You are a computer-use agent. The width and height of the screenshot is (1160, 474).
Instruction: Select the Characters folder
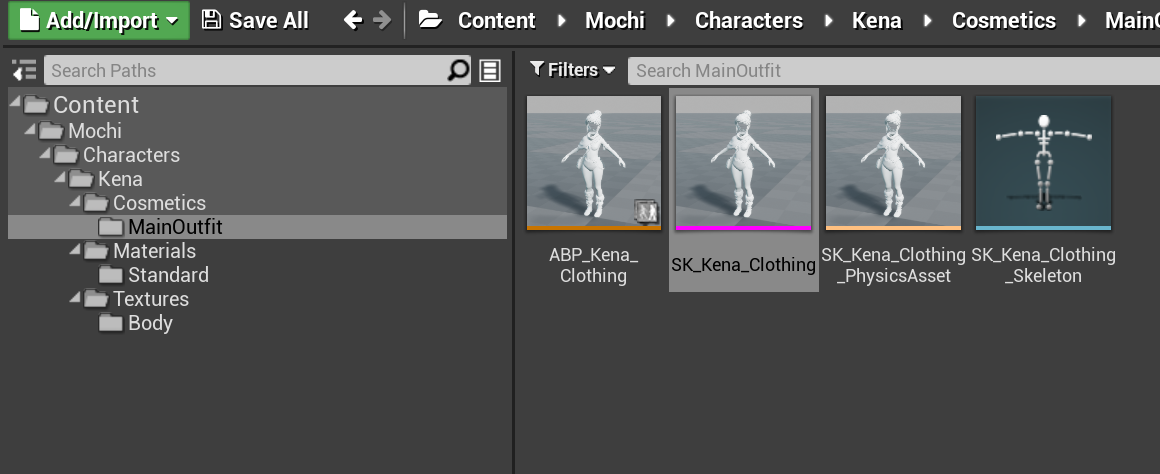point(117,155)
